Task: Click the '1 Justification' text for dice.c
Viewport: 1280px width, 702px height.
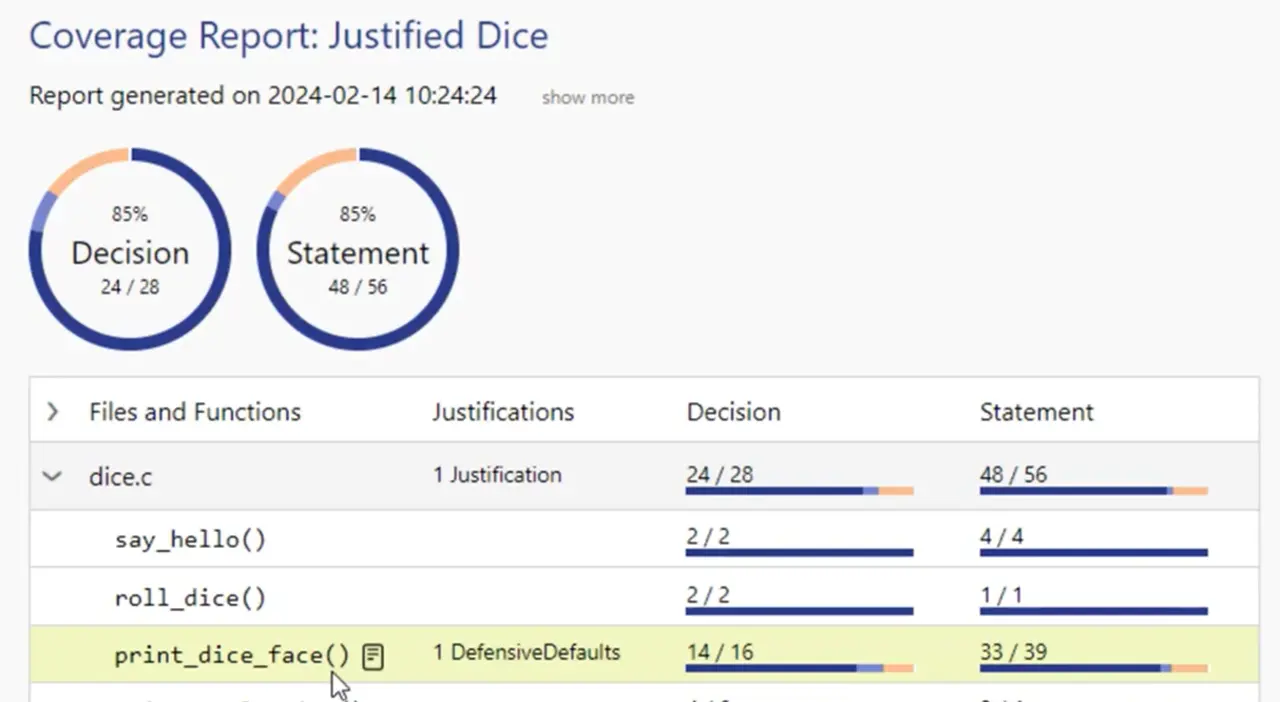Action: [497, 475]
